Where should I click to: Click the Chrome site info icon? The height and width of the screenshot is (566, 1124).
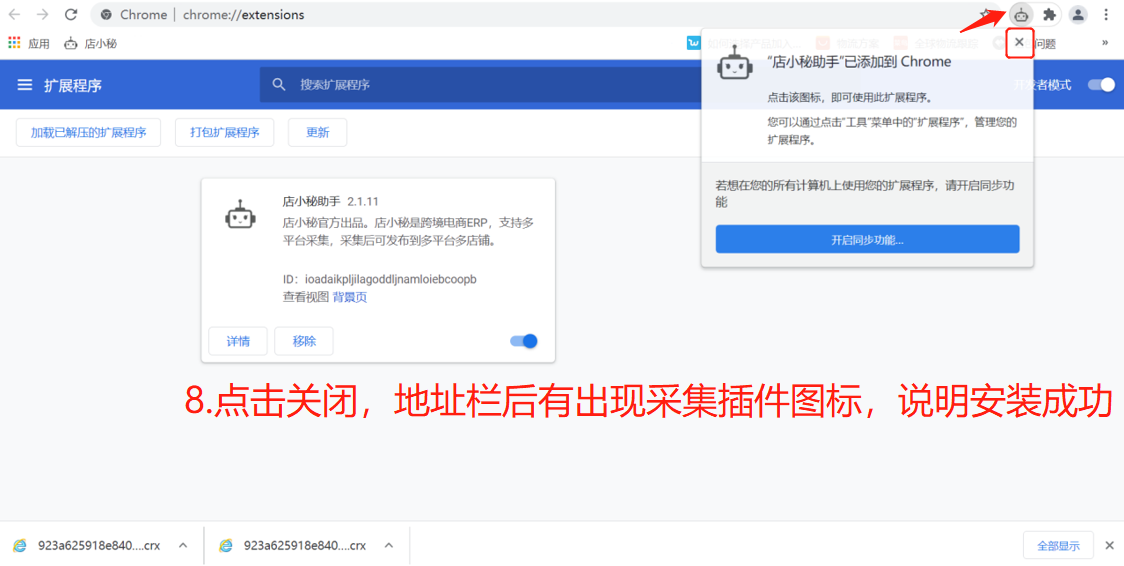107,14
